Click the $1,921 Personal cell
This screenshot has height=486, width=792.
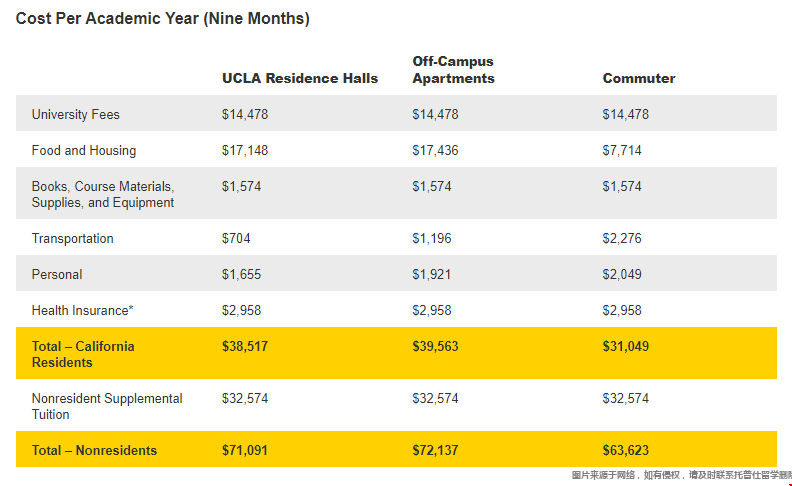[431, 274]
